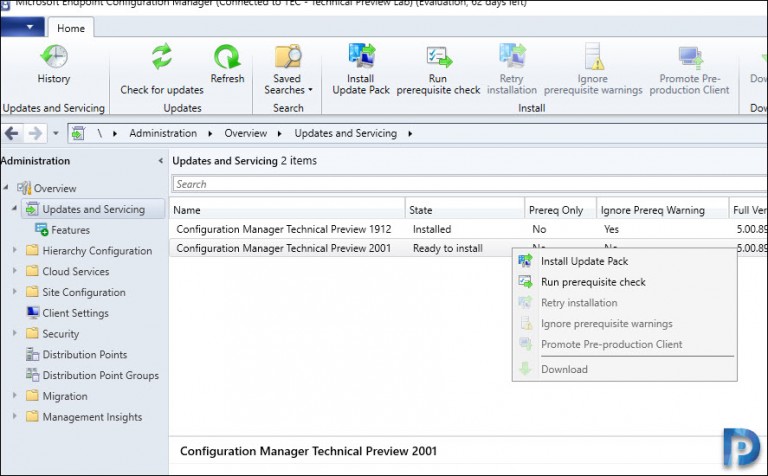Collapse the Updates and Servicing node
The width and height of the screenshot is (768, 476).
pos(14,209)
